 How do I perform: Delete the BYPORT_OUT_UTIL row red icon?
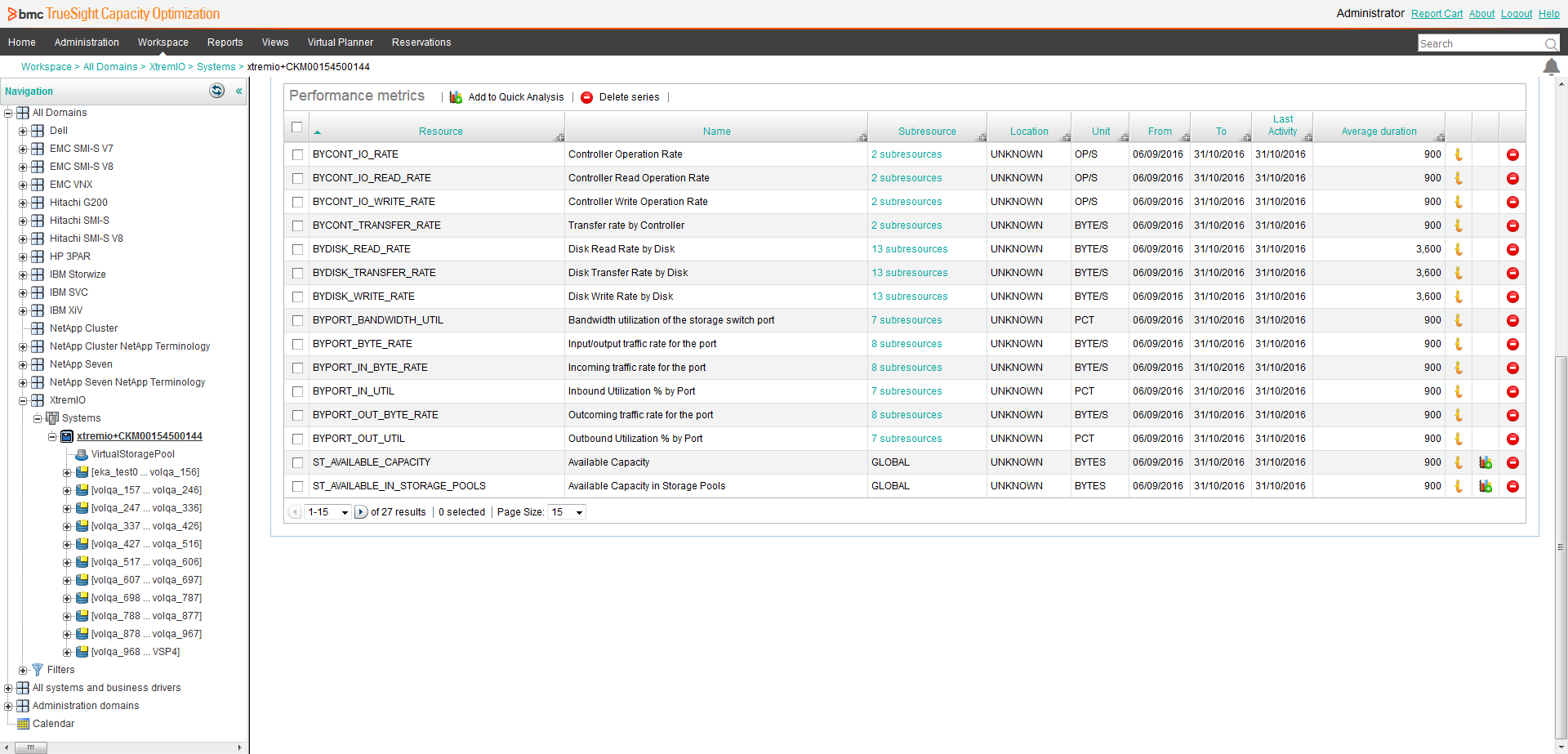point(1512,439)
